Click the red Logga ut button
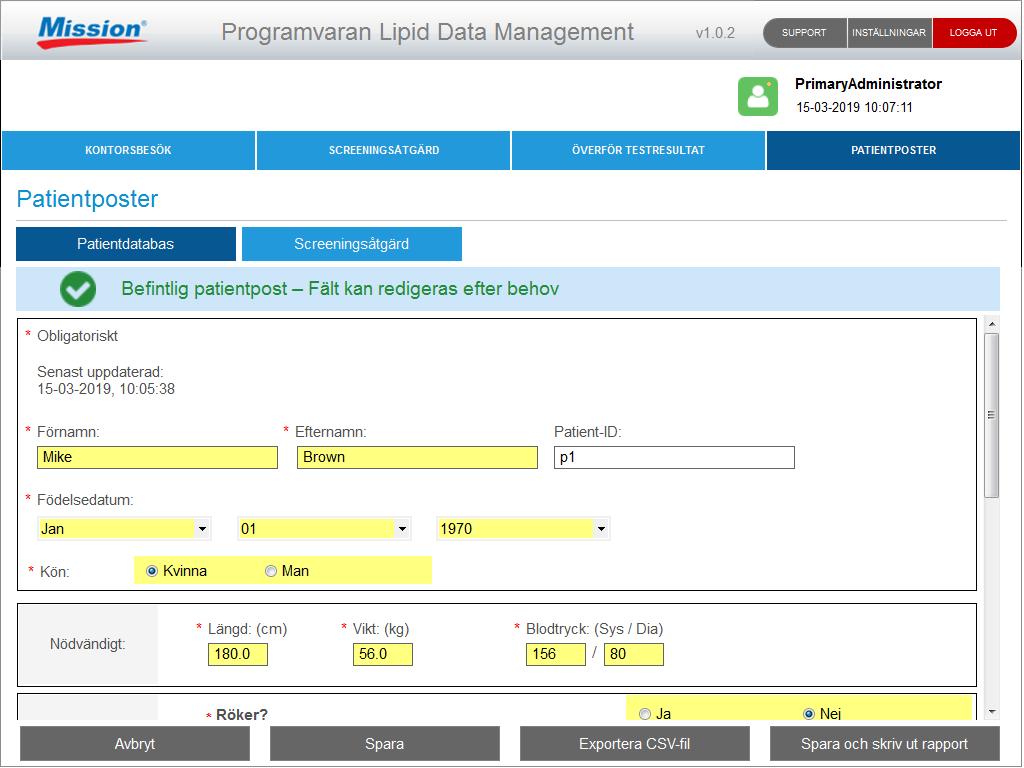 click(974, 33)
